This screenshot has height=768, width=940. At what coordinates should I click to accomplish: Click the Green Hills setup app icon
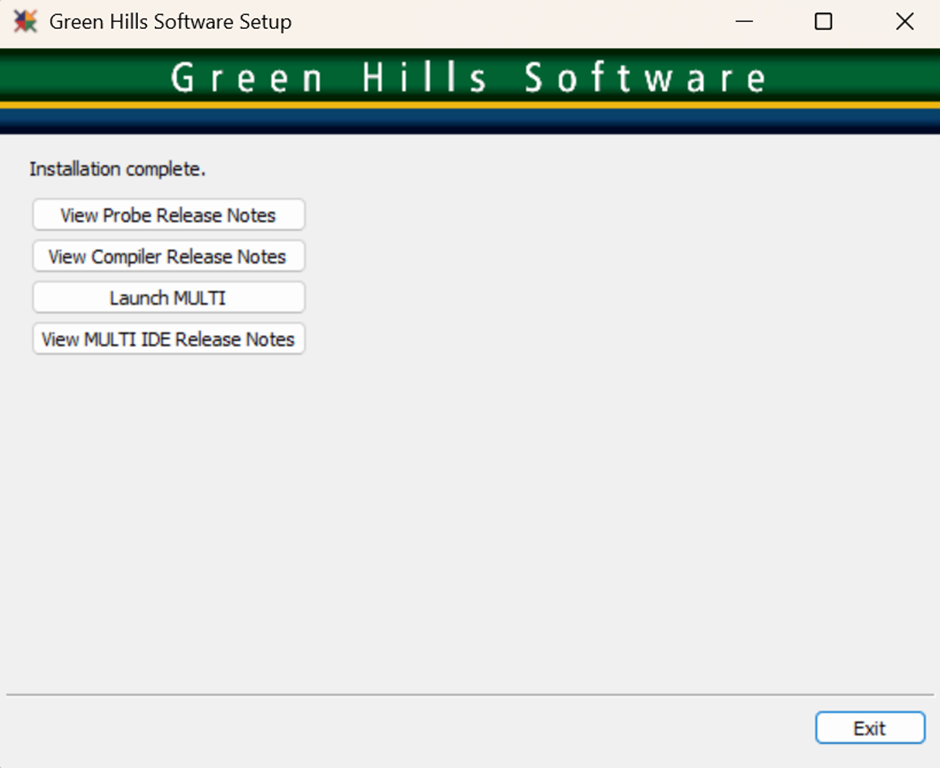(25, 22)
